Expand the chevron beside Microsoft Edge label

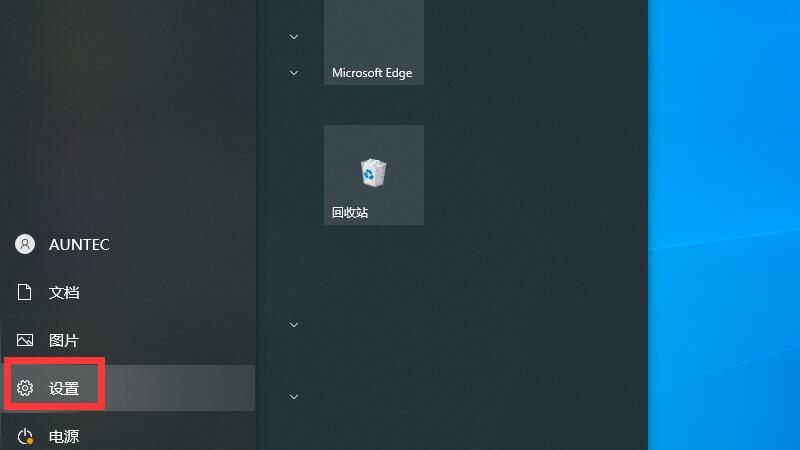pyautogui.click(x=294, y=73)
